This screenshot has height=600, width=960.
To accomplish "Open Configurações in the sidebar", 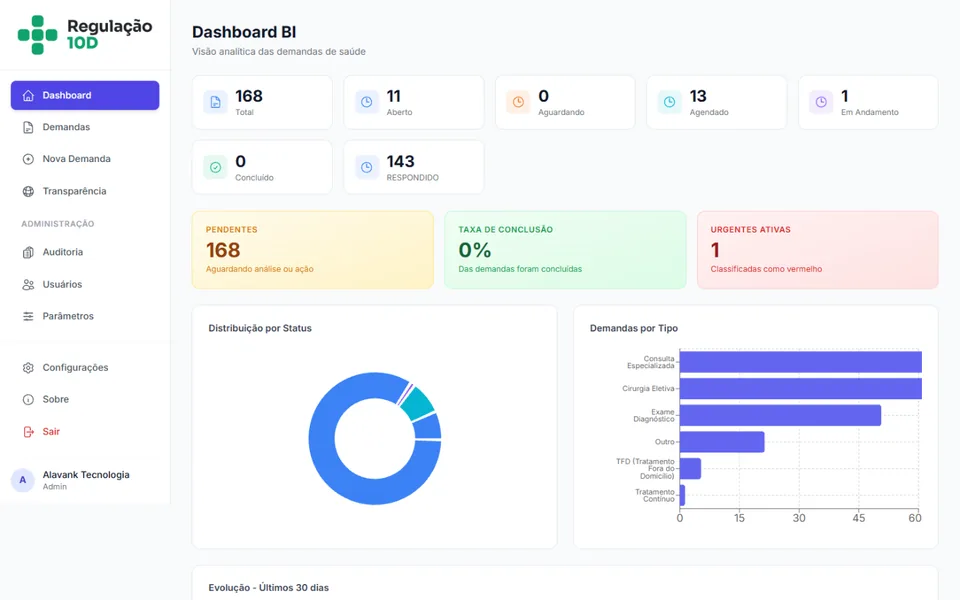I will 85,368.
